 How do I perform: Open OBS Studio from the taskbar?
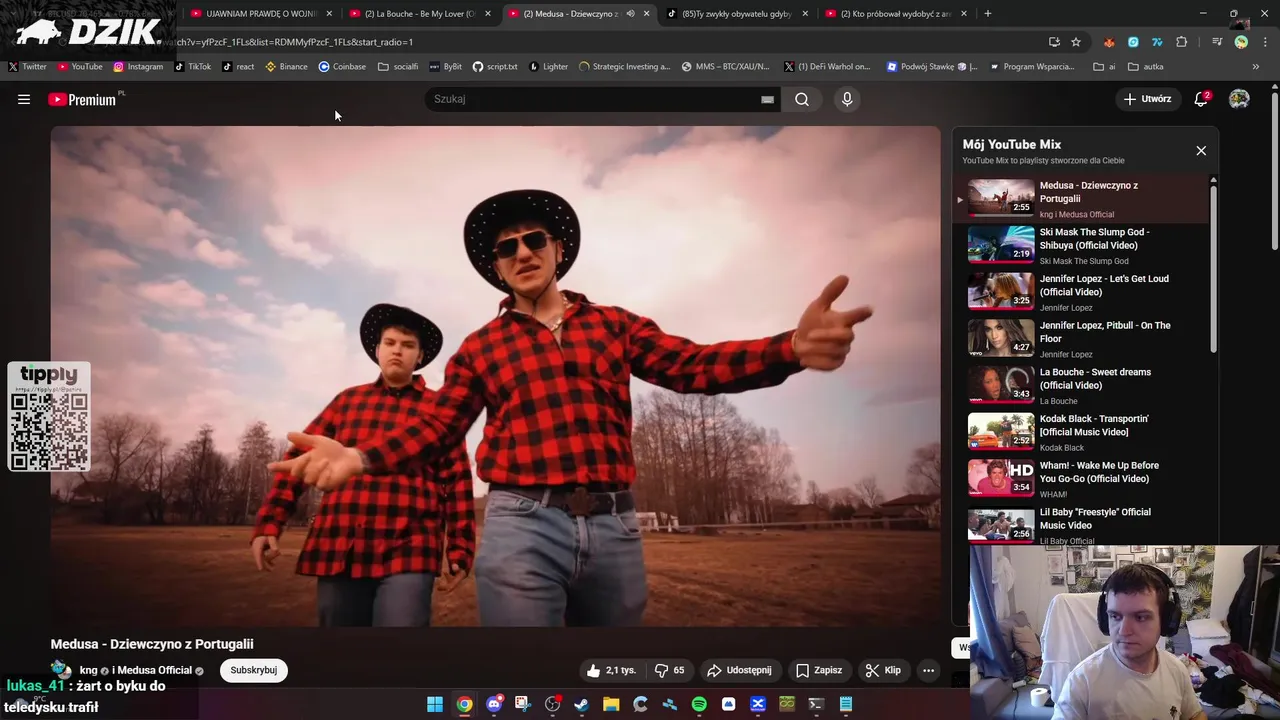point(553,704)
